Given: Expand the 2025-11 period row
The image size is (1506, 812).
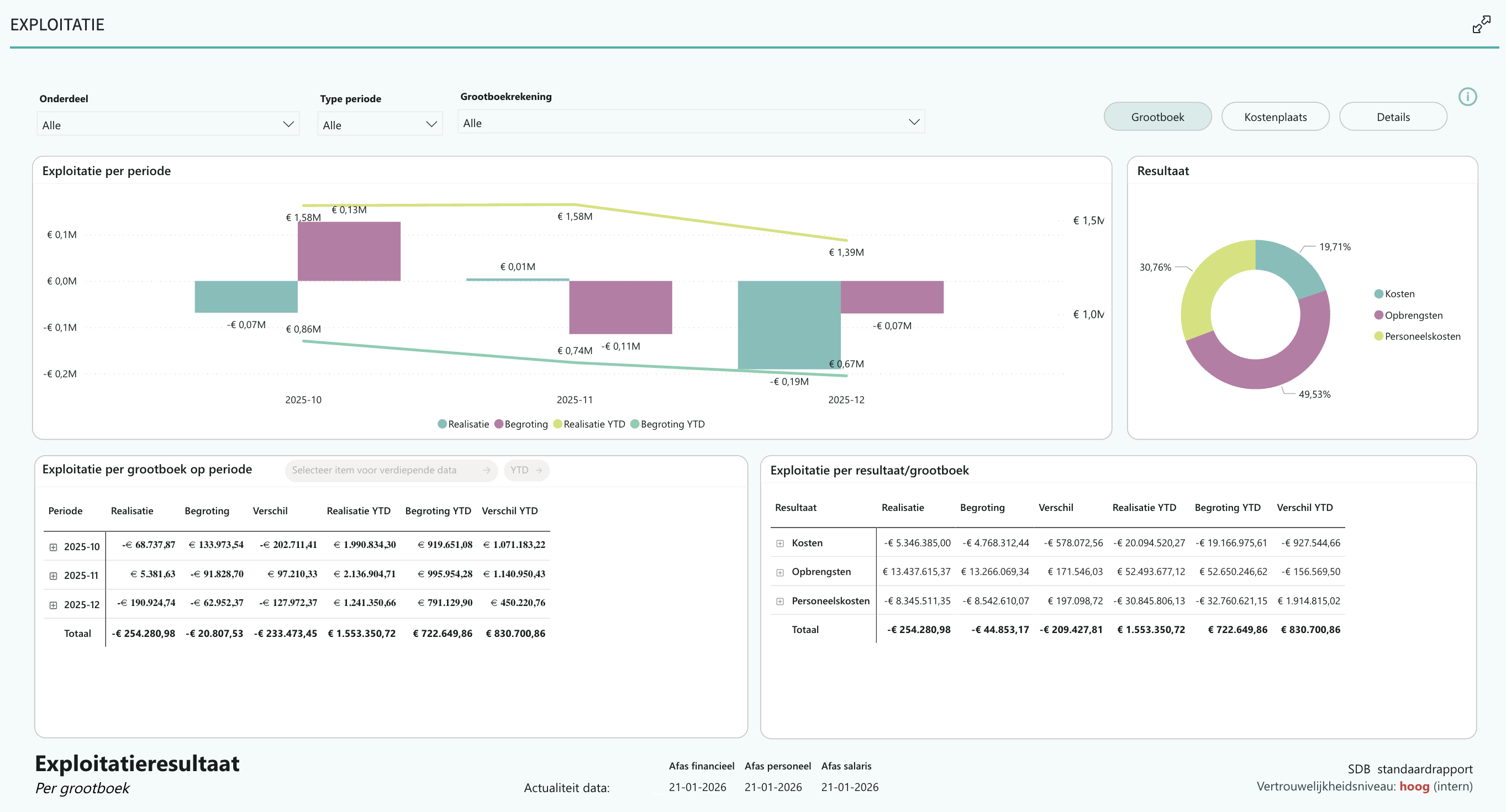Looking at the screenshot, I should pos(53,576).
